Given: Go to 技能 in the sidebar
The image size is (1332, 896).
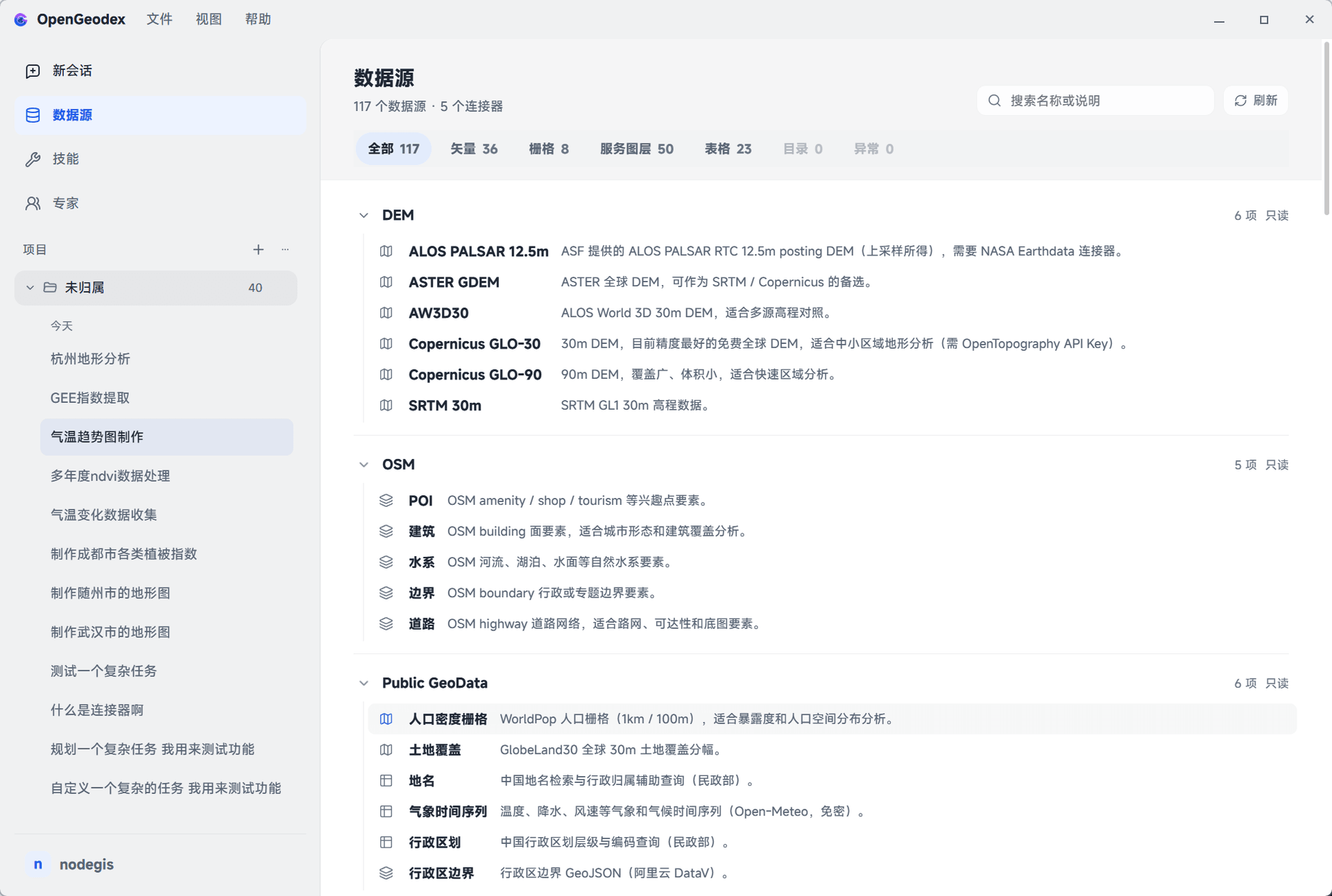Looking at the screenshot, I should click(x=160, y=159).
